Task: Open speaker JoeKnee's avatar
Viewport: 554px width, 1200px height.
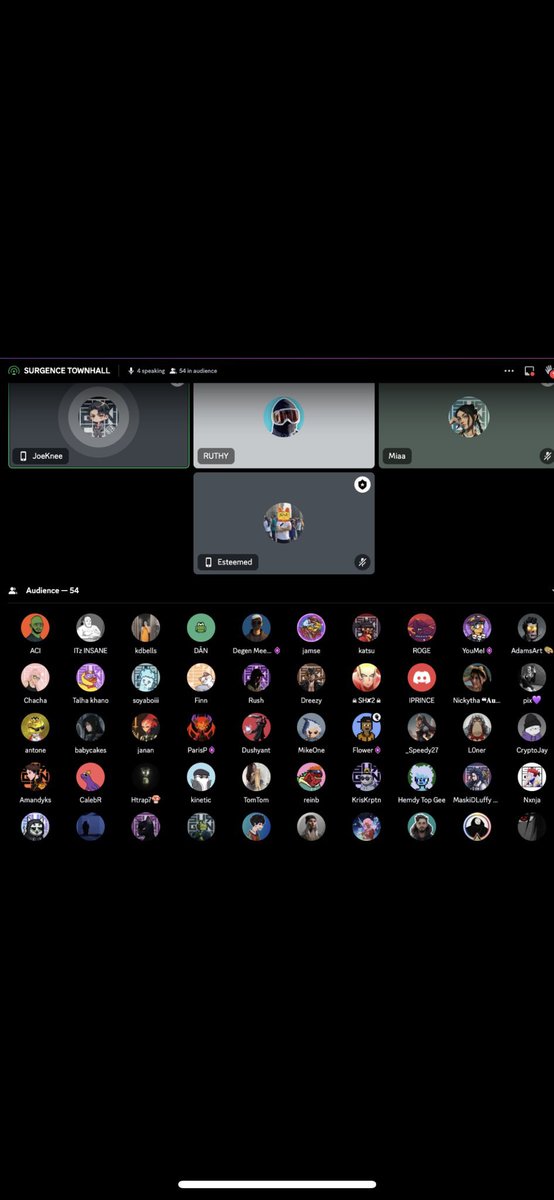Action: coord(98,416)
